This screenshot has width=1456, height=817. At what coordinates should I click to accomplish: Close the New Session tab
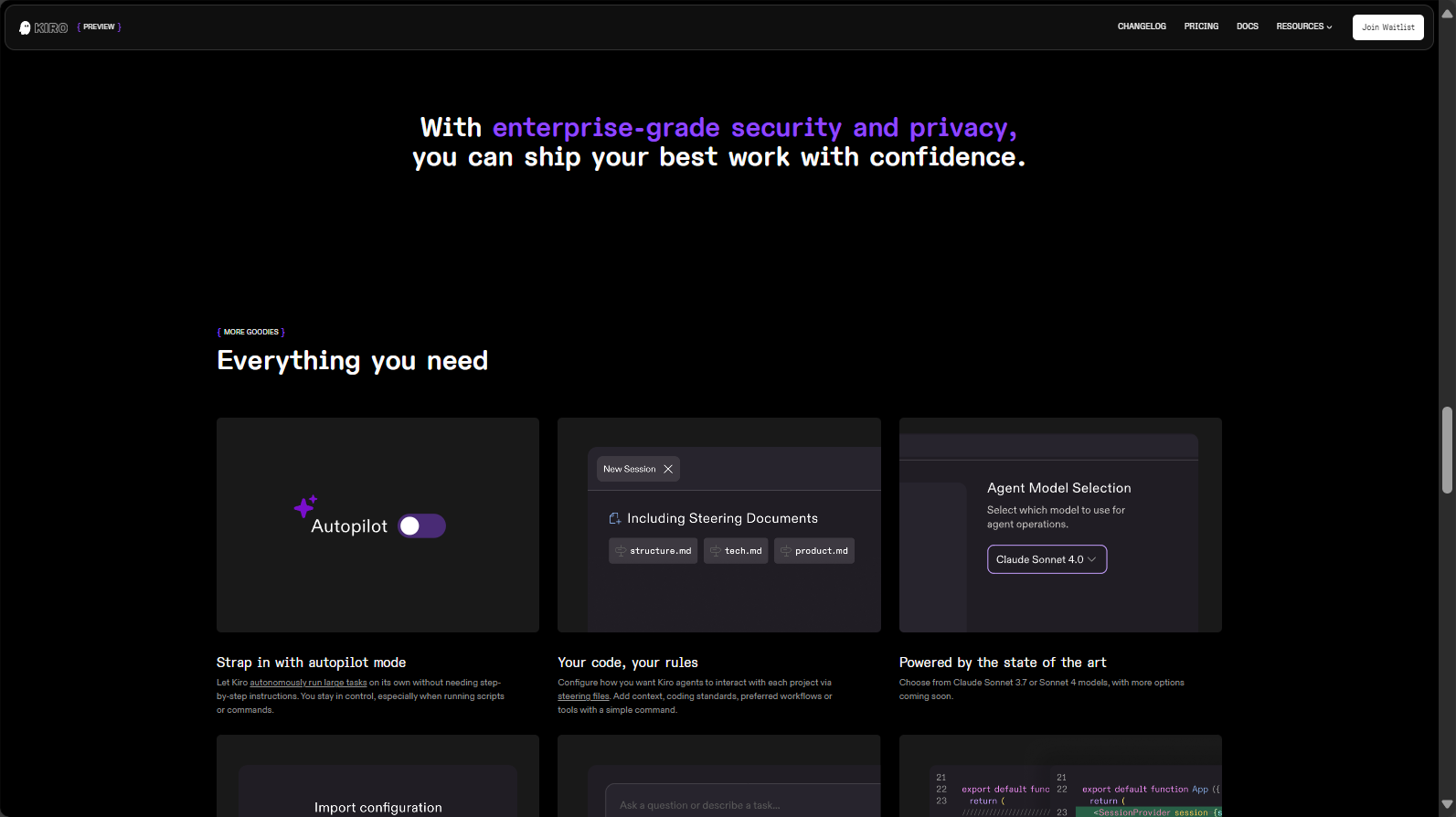point(668,469)
